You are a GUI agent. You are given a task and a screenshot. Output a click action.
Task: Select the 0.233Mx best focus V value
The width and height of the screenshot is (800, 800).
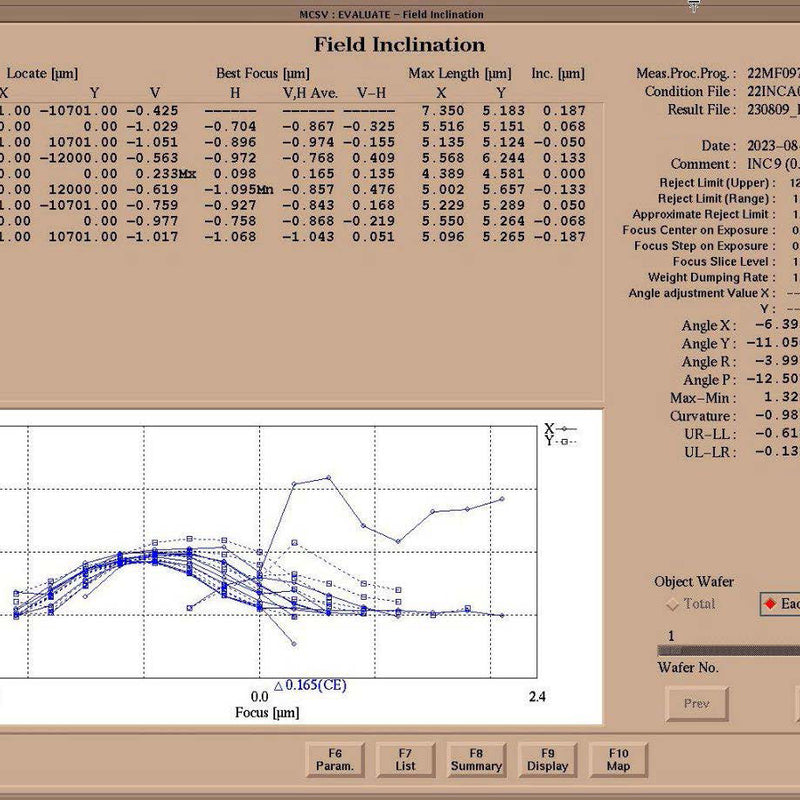click(165, 174)
